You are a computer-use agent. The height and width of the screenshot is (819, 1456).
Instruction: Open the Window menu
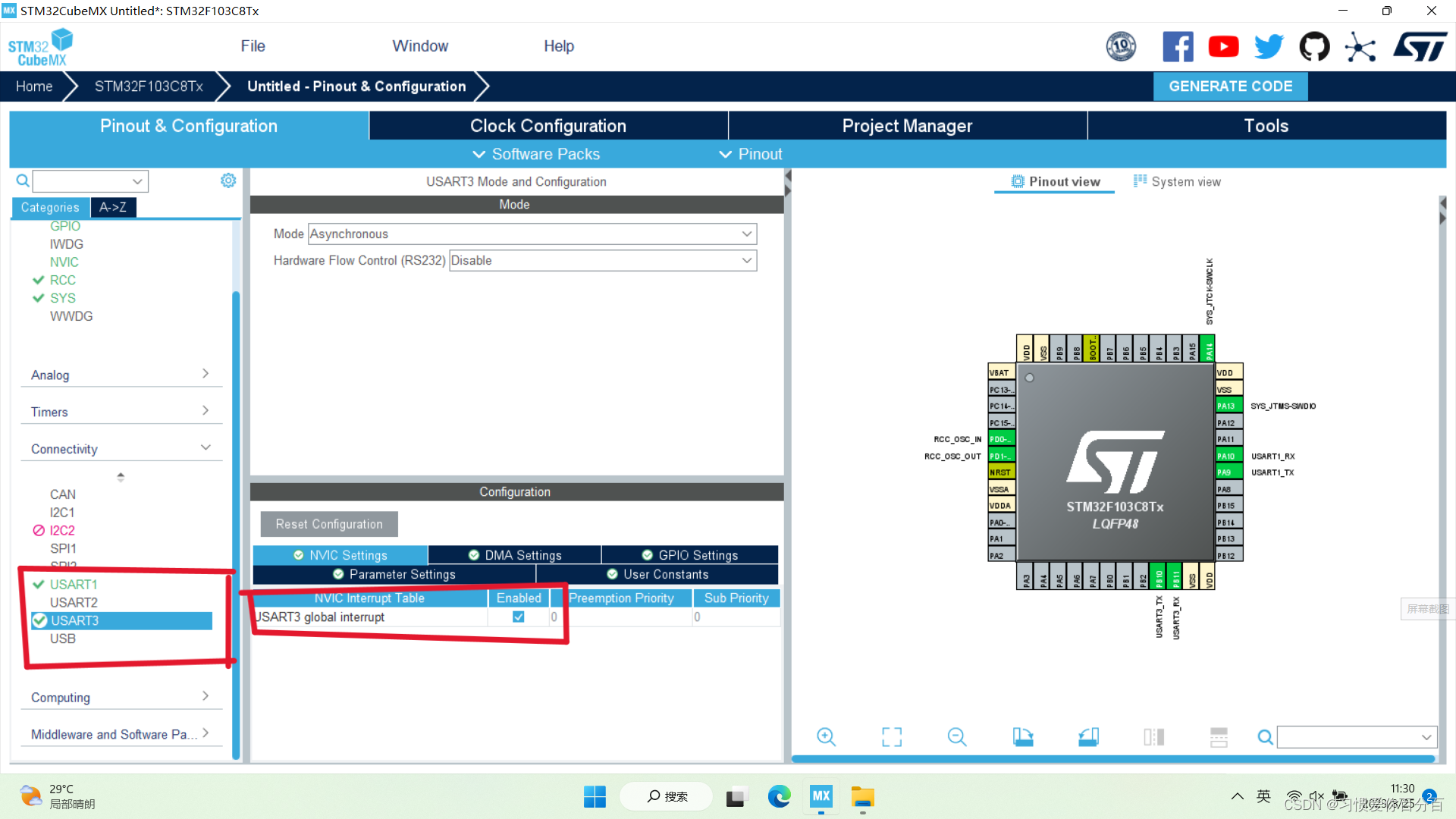(420, 45)
